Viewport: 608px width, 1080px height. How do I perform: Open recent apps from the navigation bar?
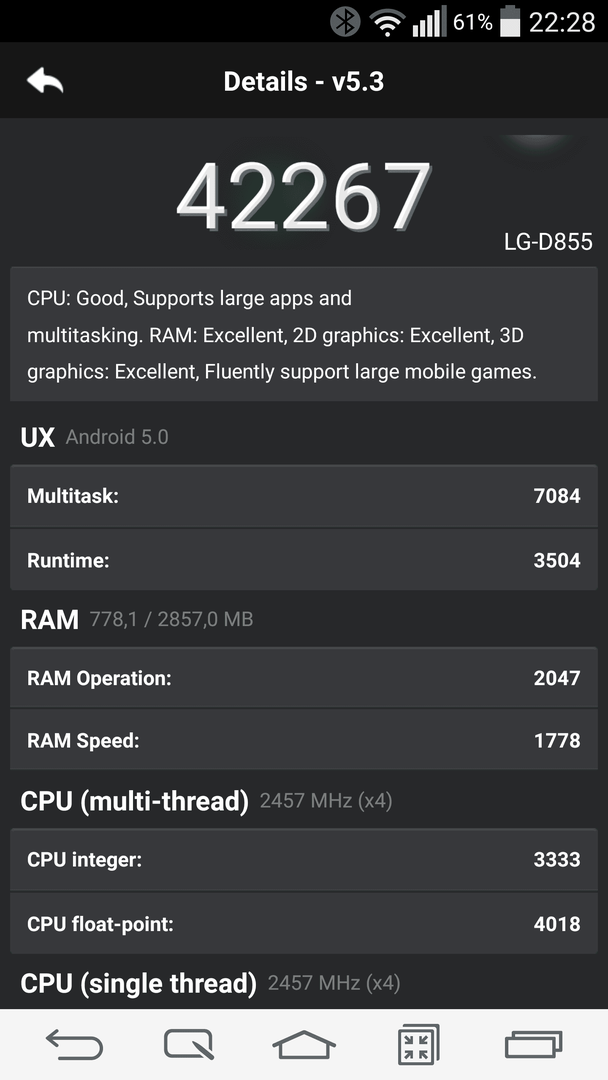[534, 1044]
